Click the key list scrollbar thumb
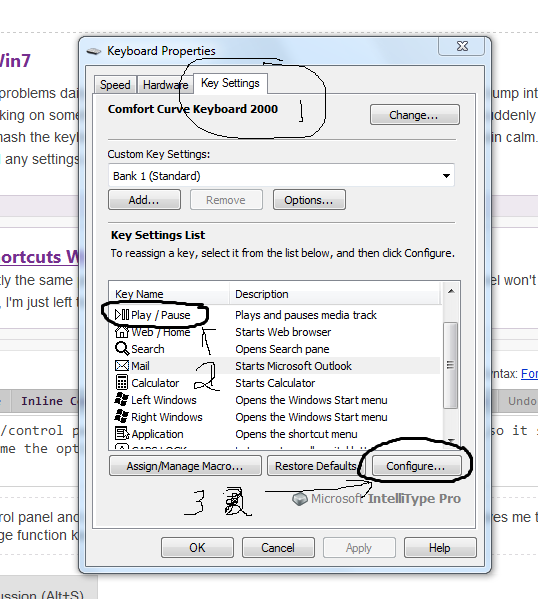538x599 pixels. click(x=451, y=365)
